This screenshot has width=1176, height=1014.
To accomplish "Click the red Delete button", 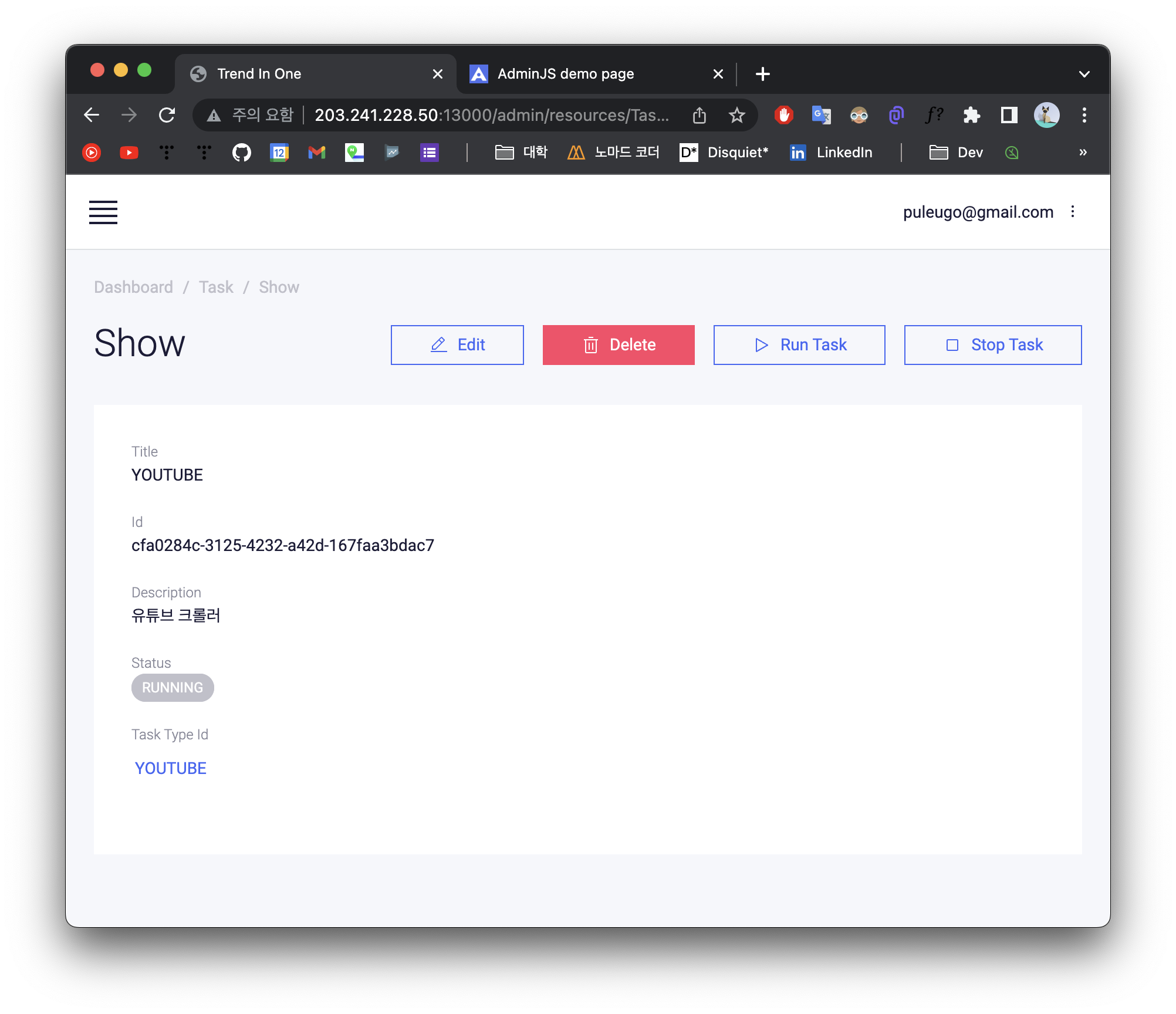I will coord(619,345).
